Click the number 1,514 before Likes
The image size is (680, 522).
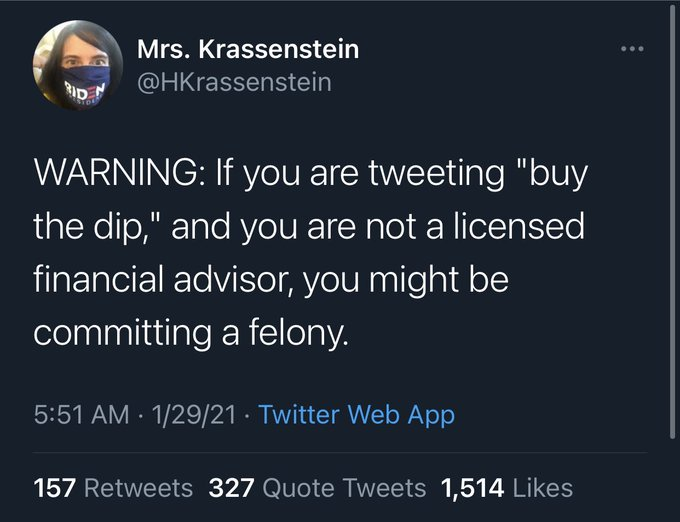(473, 488)
